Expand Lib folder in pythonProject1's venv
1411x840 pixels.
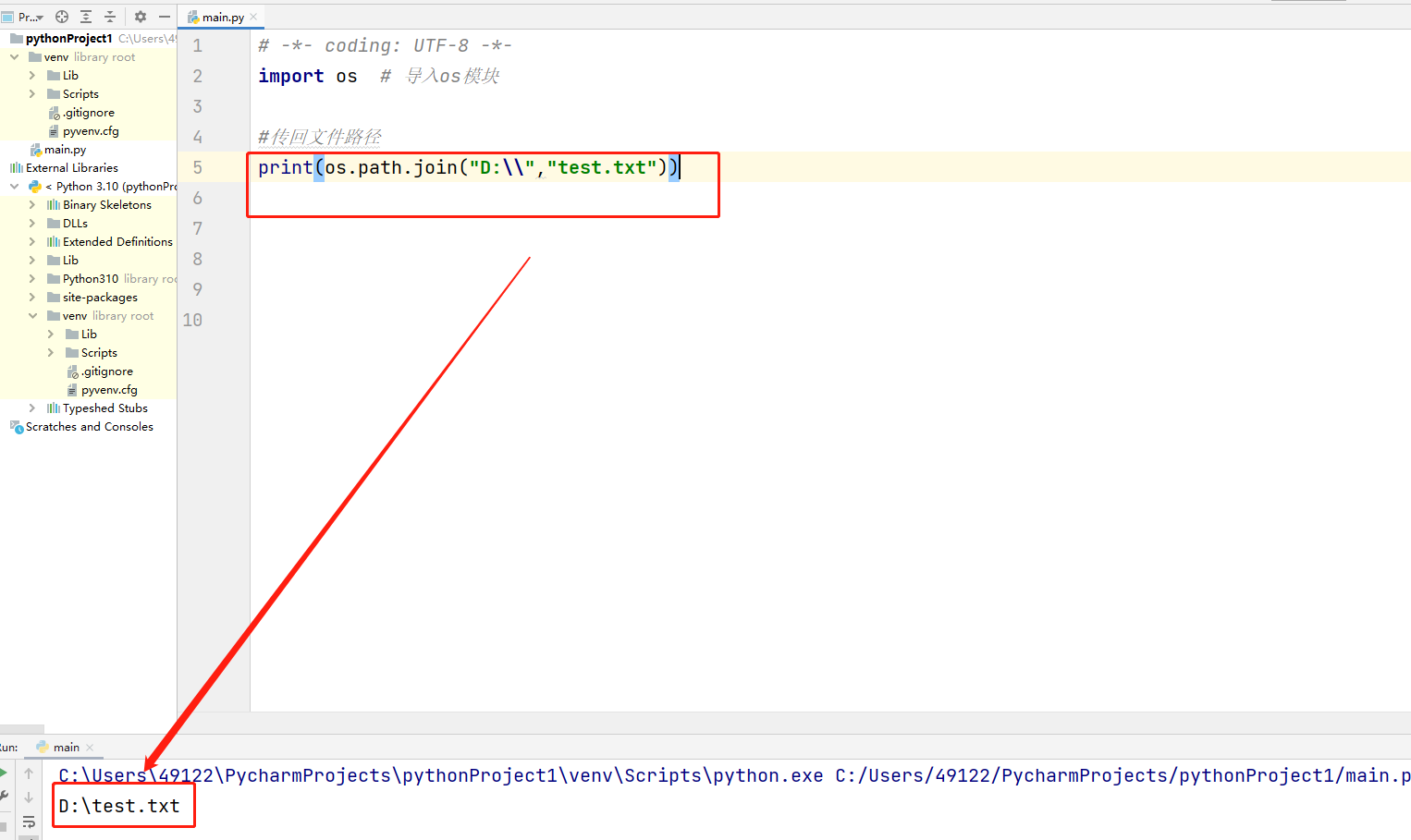32,75
